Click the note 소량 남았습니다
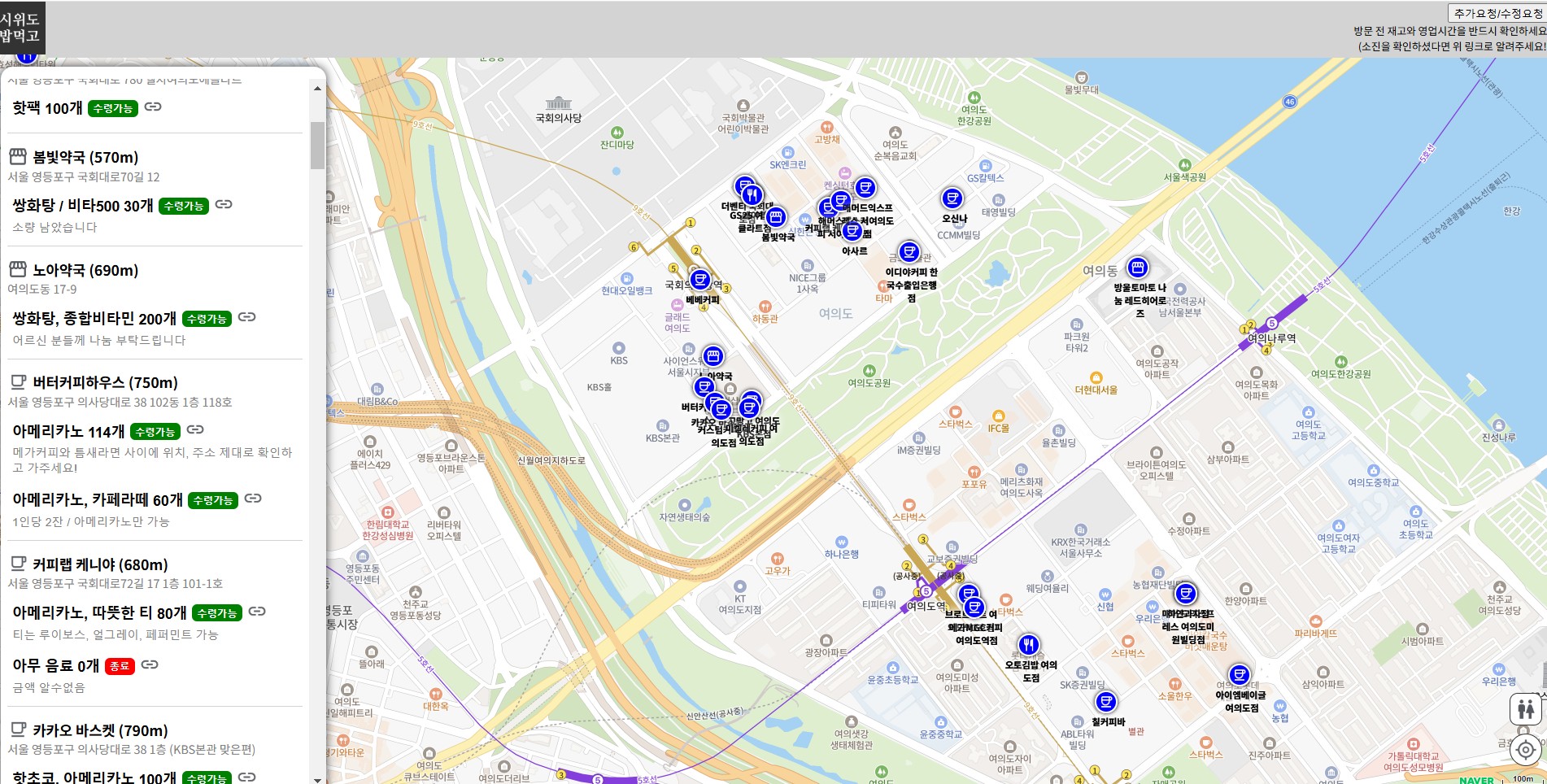1547x784 pixels. pos(54,227)
